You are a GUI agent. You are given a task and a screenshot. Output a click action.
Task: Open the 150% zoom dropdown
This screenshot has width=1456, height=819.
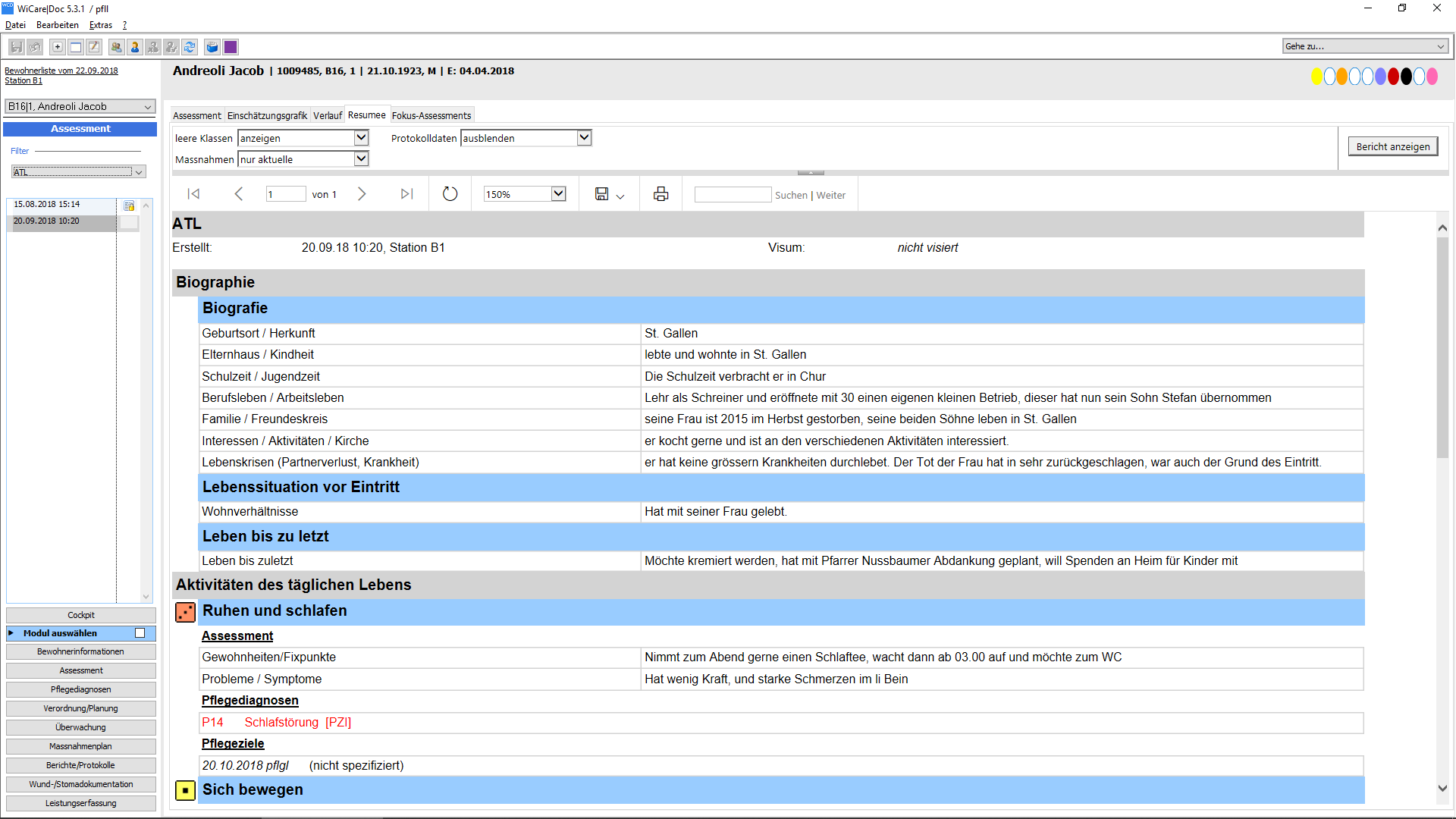[558, 194]
